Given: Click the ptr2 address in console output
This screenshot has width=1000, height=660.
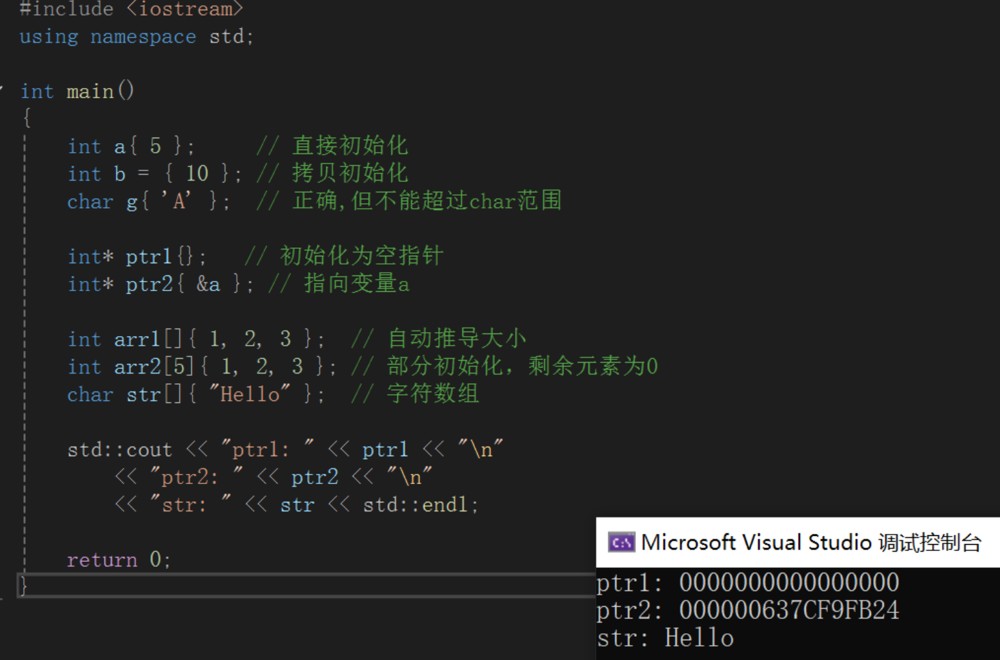Looking at the screenshot, I should 789,610.
